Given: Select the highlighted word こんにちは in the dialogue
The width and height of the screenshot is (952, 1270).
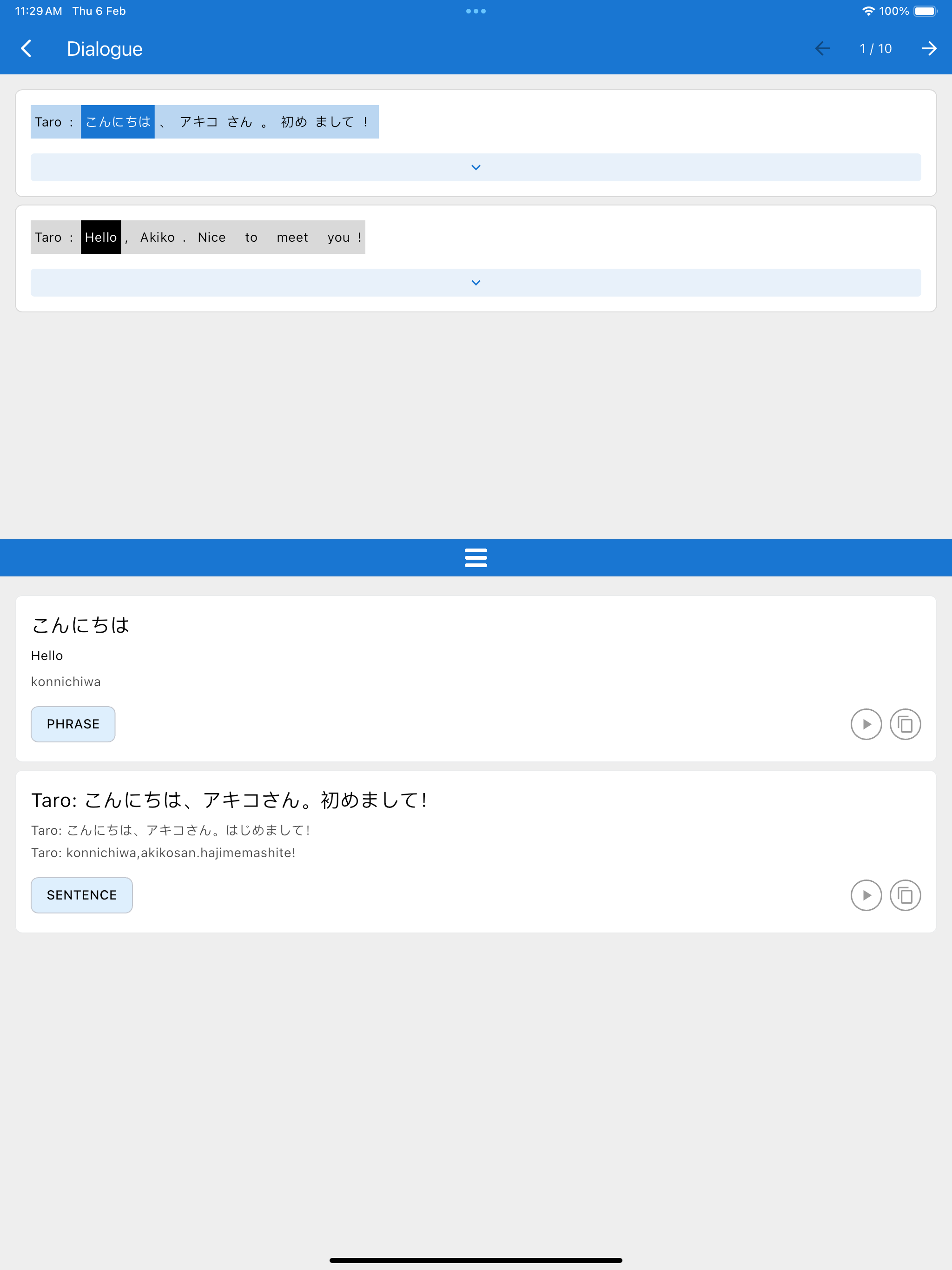Looking at the screenshot, I should point(118,122).
